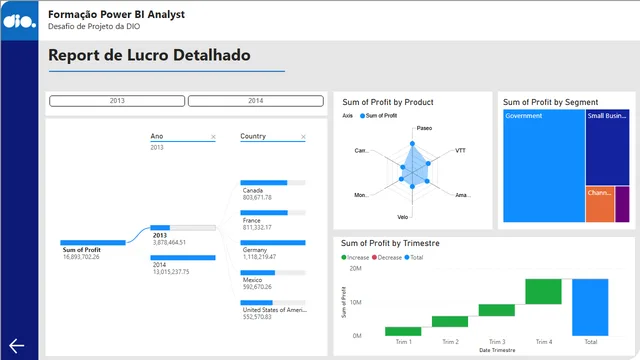Click the VTT axis label on radar
640x360 pixels.
point(460,151)
